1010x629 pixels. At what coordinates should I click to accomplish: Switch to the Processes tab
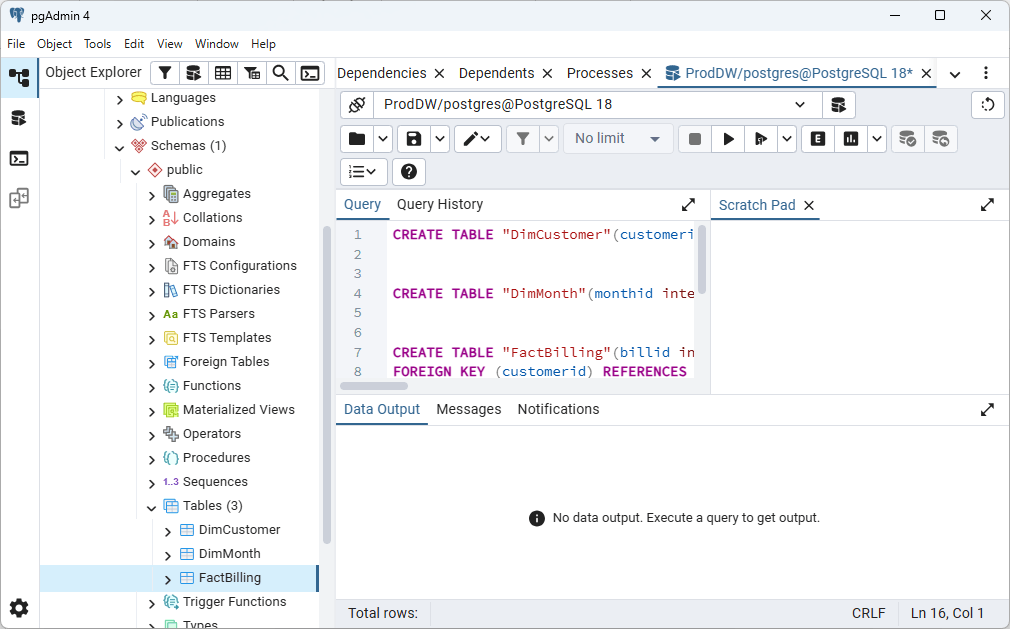coord(599,73)
